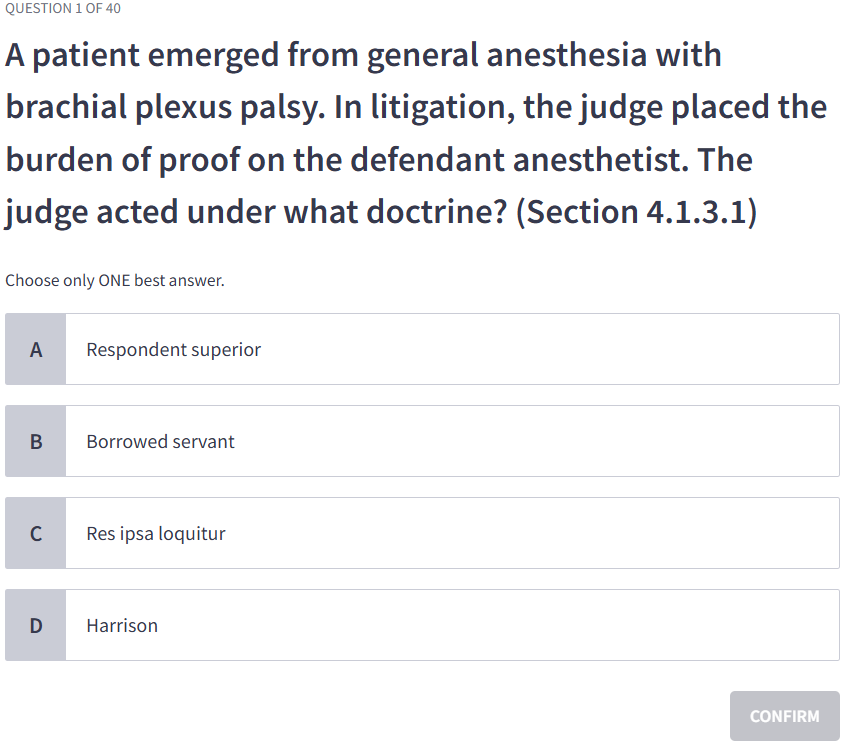The width and height of the screenshot is (848, 745).
Task: Confirm the selected answer
Action: pyautogui.click(x=784, y=715)
